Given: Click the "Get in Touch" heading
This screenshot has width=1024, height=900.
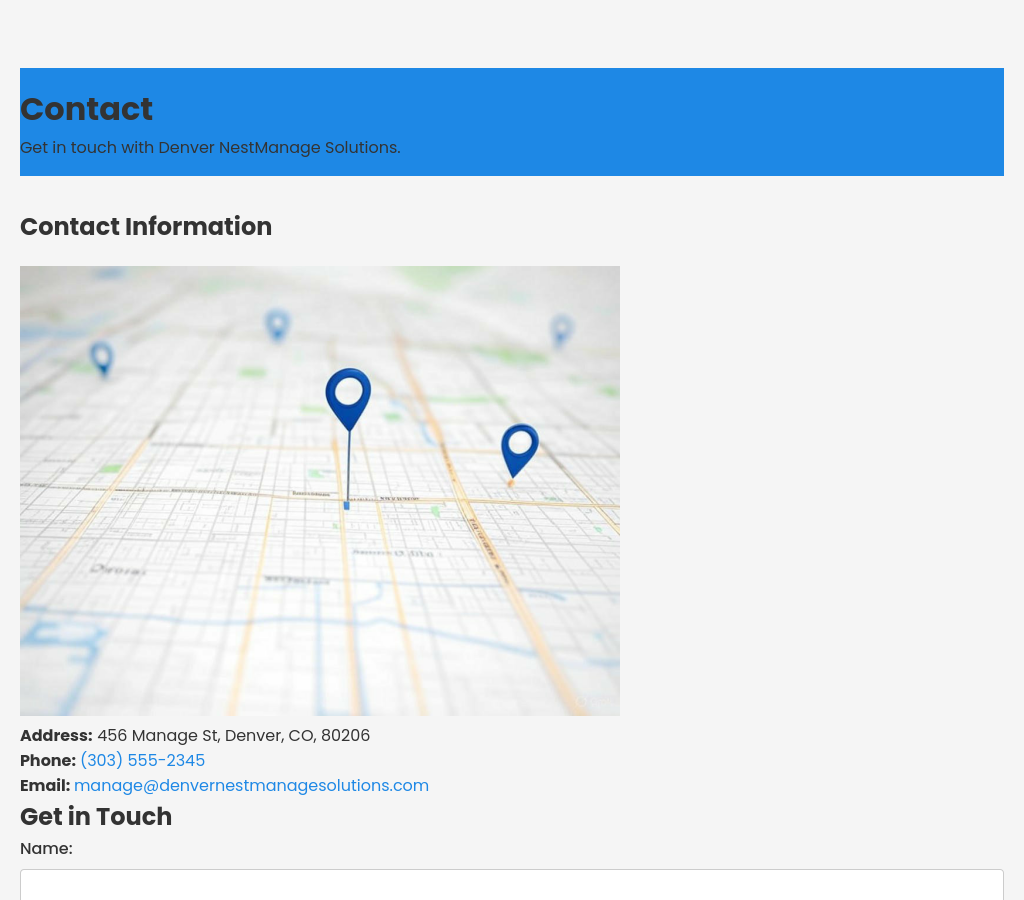Looking at the screenshot, I should [96, 816].
